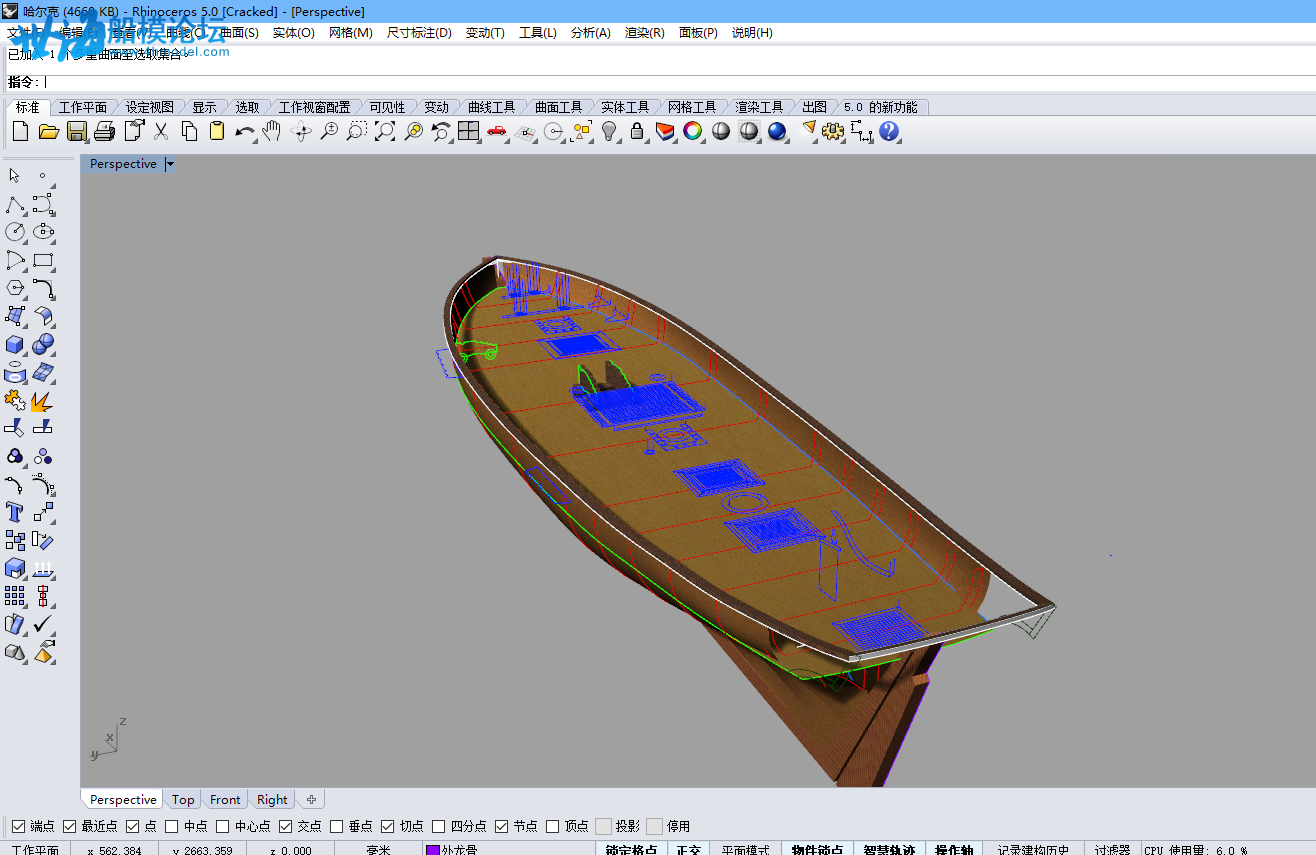Click the padlock Lock objects icon
Image resolution: width=1316 pixels, height=855 pixels.
(x=637, y=131)
